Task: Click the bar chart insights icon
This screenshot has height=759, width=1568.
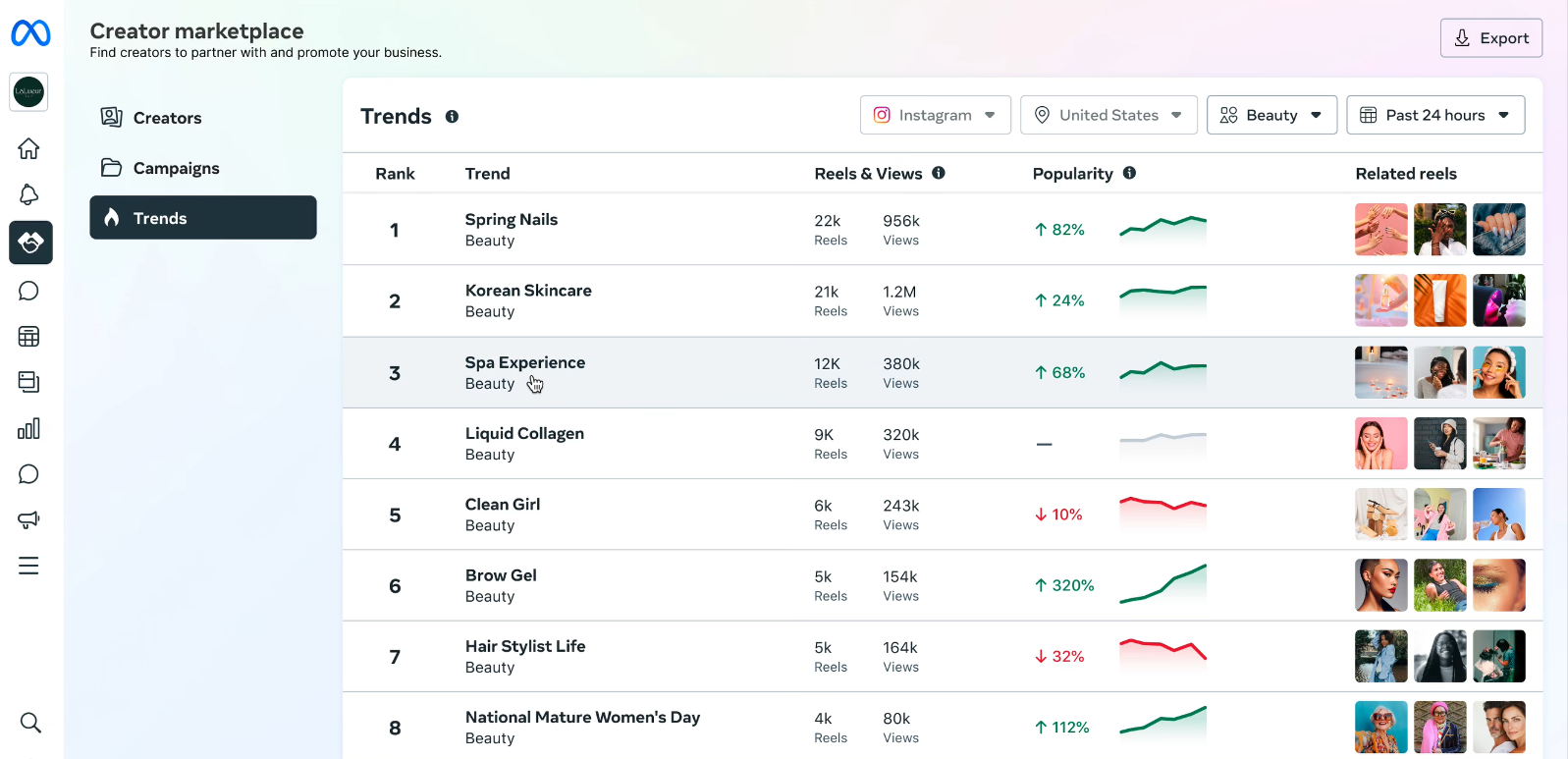Action: click(29, 428)
